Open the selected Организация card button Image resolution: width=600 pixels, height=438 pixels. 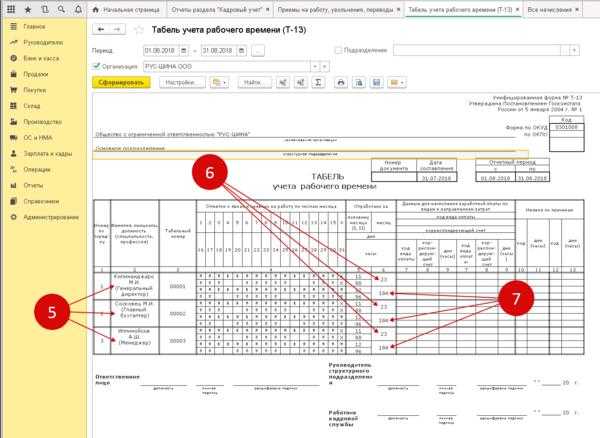tap(324, 67)
